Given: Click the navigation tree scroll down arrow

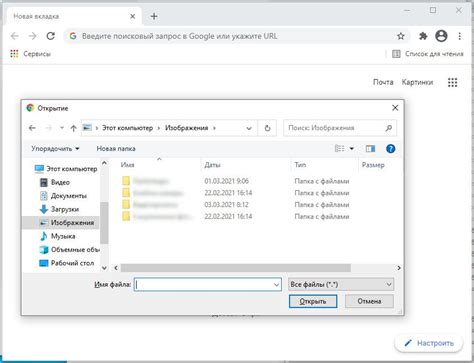Looking at the screenshot, I should pos(104,268).
